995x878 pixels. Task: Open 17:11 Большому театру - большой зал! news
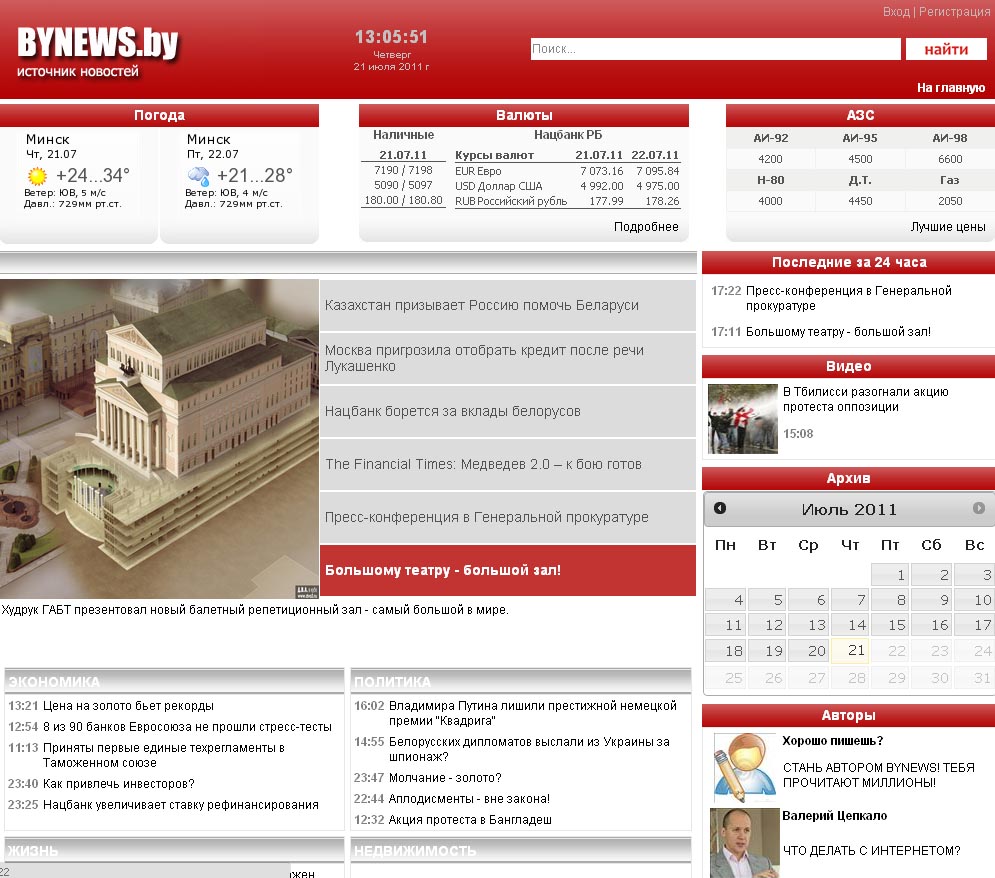pyautogui.click(x=838, y=331)
